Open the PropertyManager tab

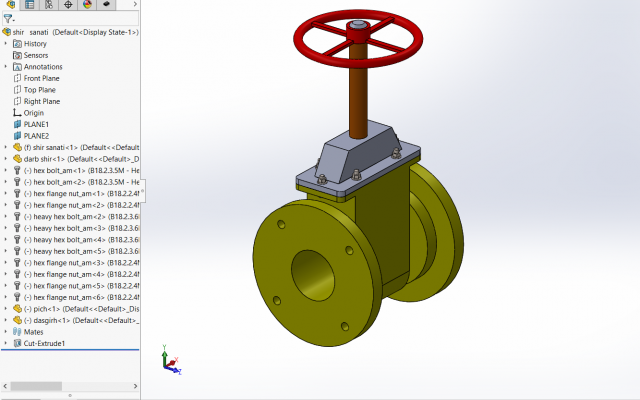click(29, 5)
